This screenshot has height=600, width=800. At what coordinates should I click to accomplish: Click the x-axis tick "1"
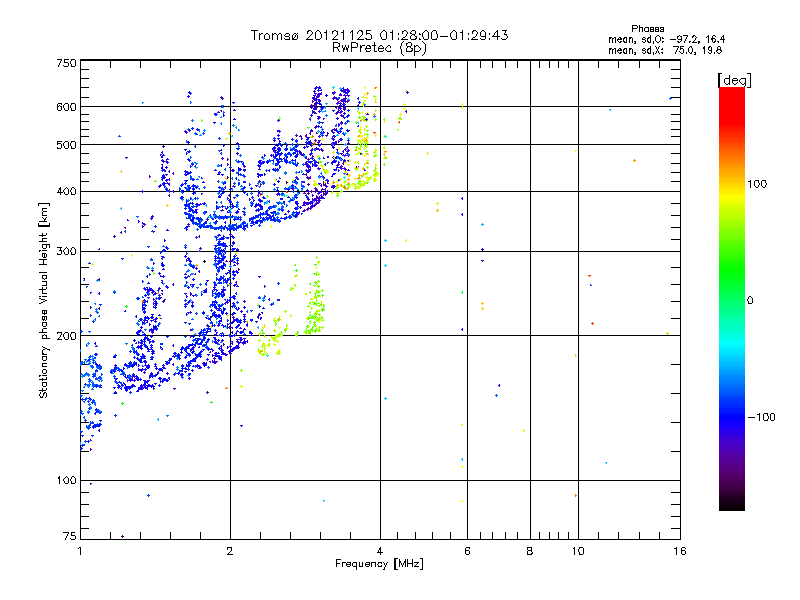(80, 551)
